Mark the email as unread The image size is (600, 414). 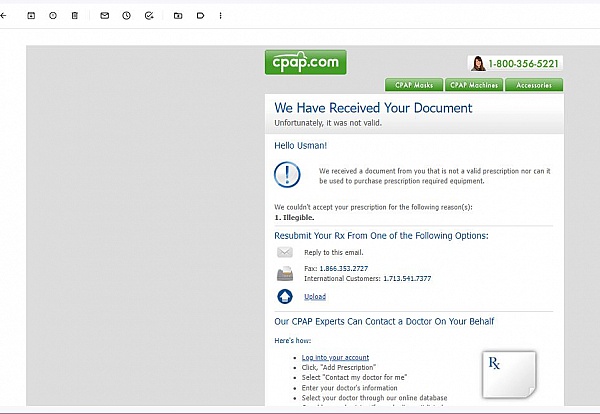pos(104,16)
